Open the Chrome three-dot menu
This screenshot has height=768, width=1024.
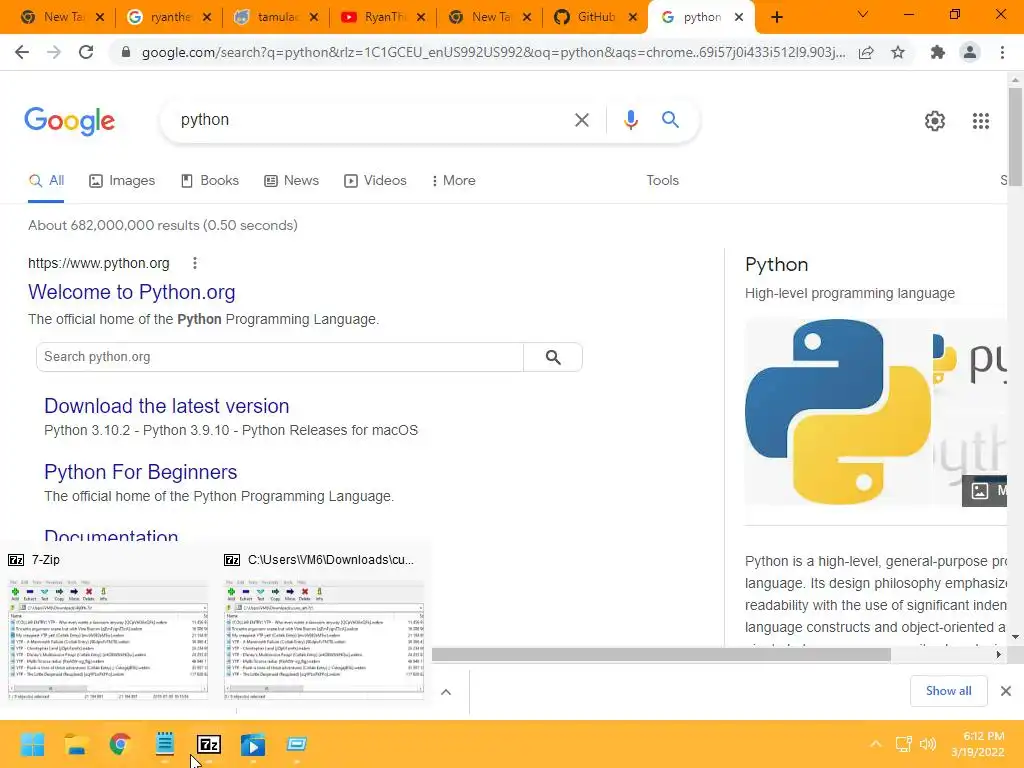(x=1002, y=52)
